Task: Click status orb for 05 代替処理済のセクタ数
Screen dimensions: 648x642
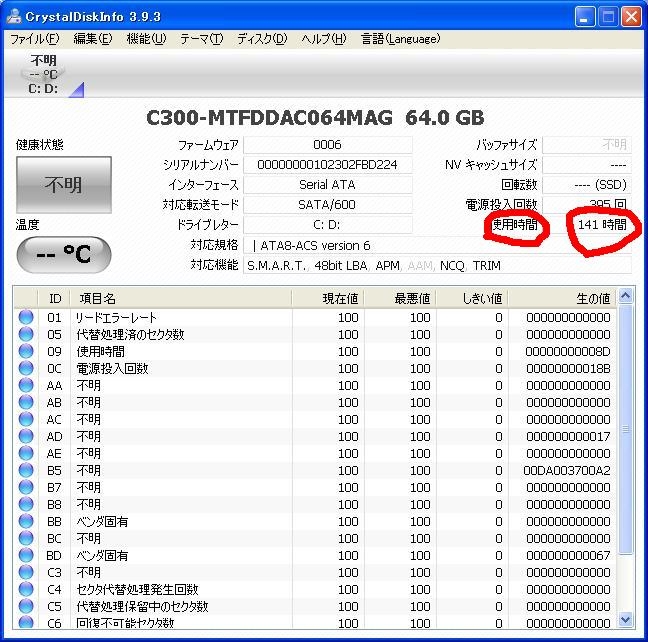Action: coord(26,334)
